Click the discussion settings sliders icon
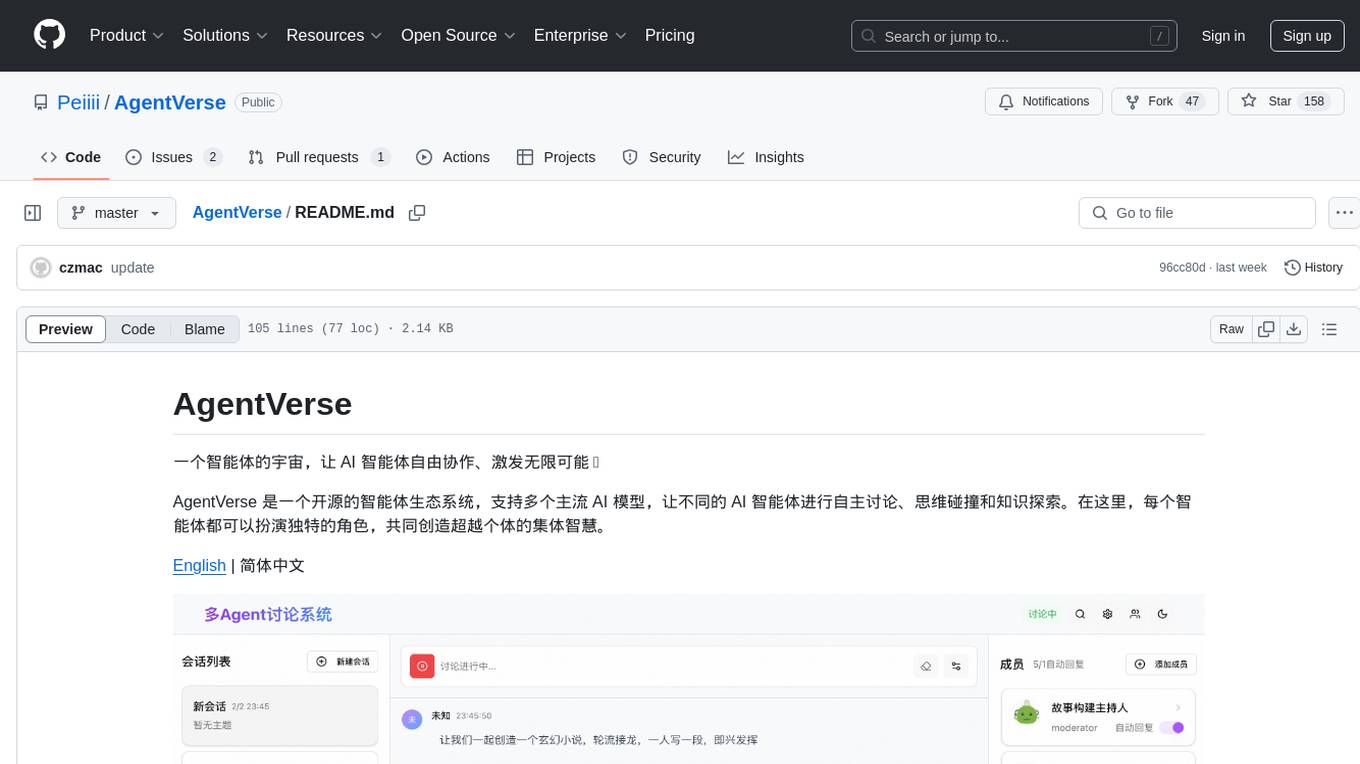The image size is (1360, 764). pyautogui.click(x=957, y=666)
